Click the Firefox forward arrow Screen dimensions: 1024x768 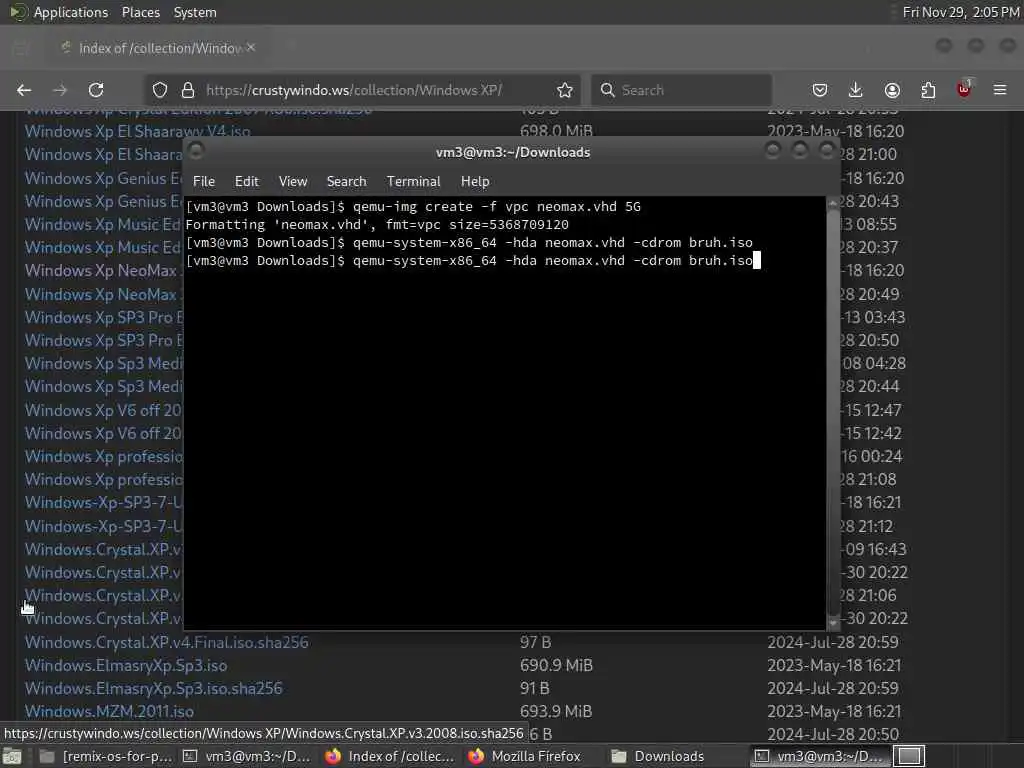tap(60, 90)
